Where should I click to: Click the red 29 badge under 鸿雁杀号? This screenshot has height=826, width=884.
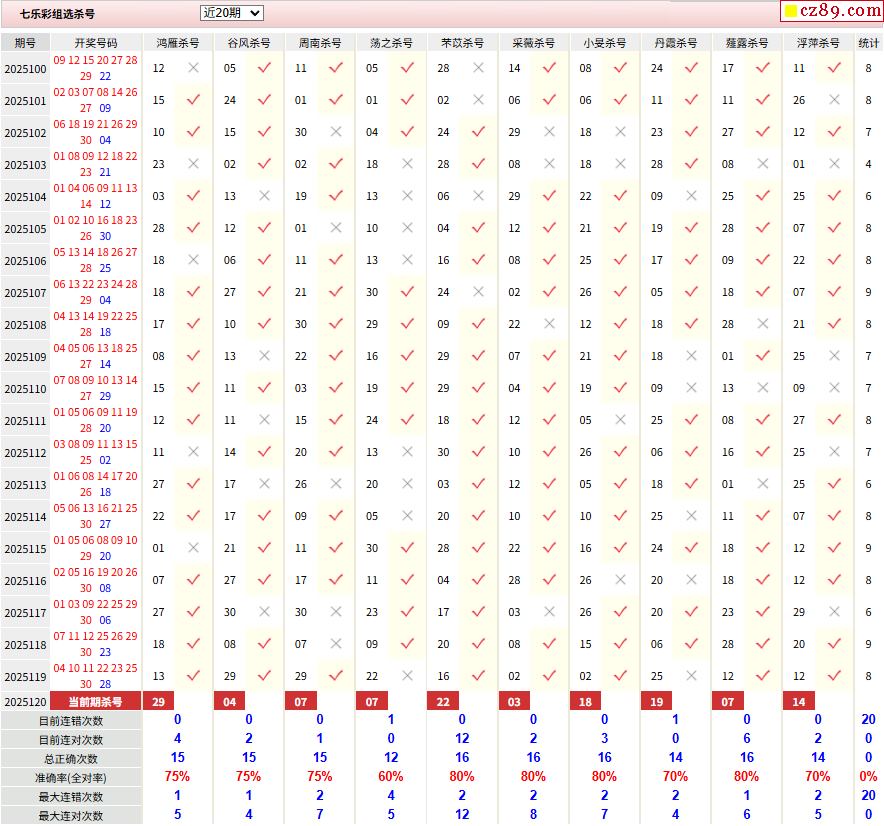coord(158,702)
